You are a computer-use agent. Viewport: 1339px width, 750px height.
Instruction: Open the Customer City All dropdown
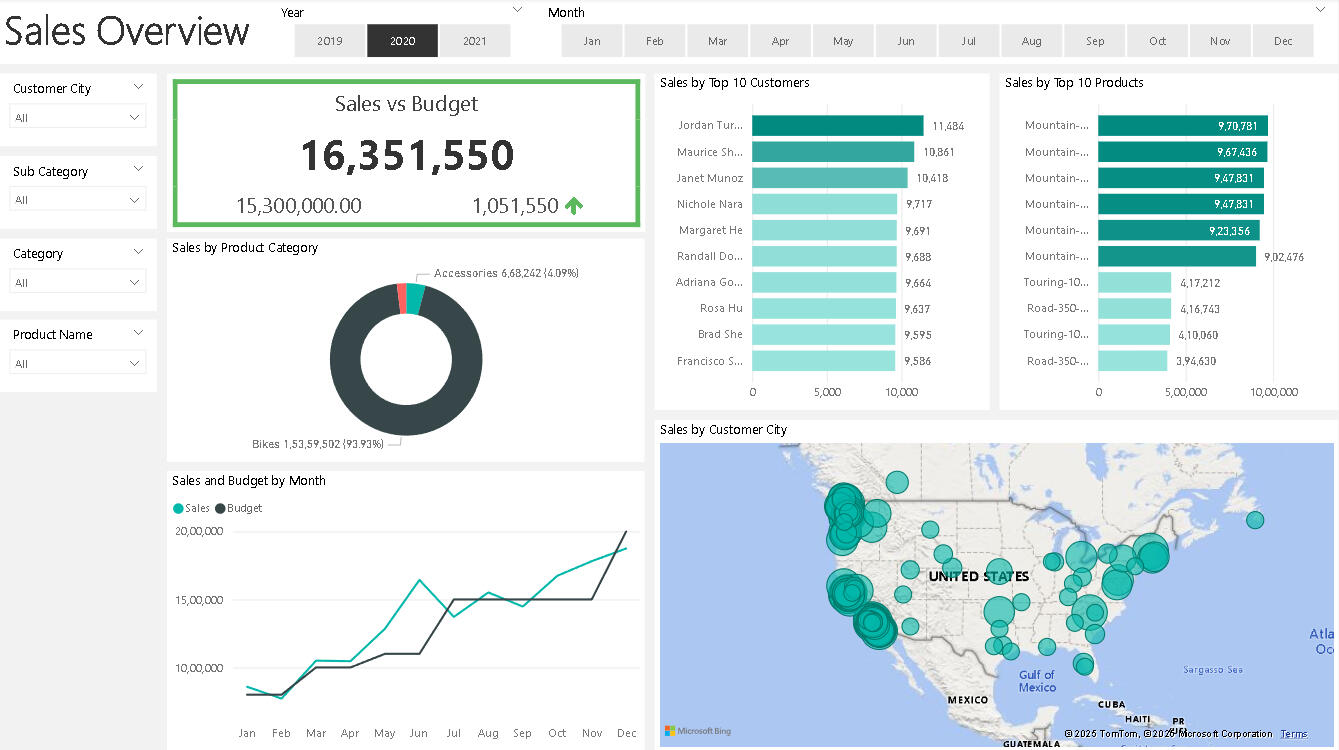(78, 117)
